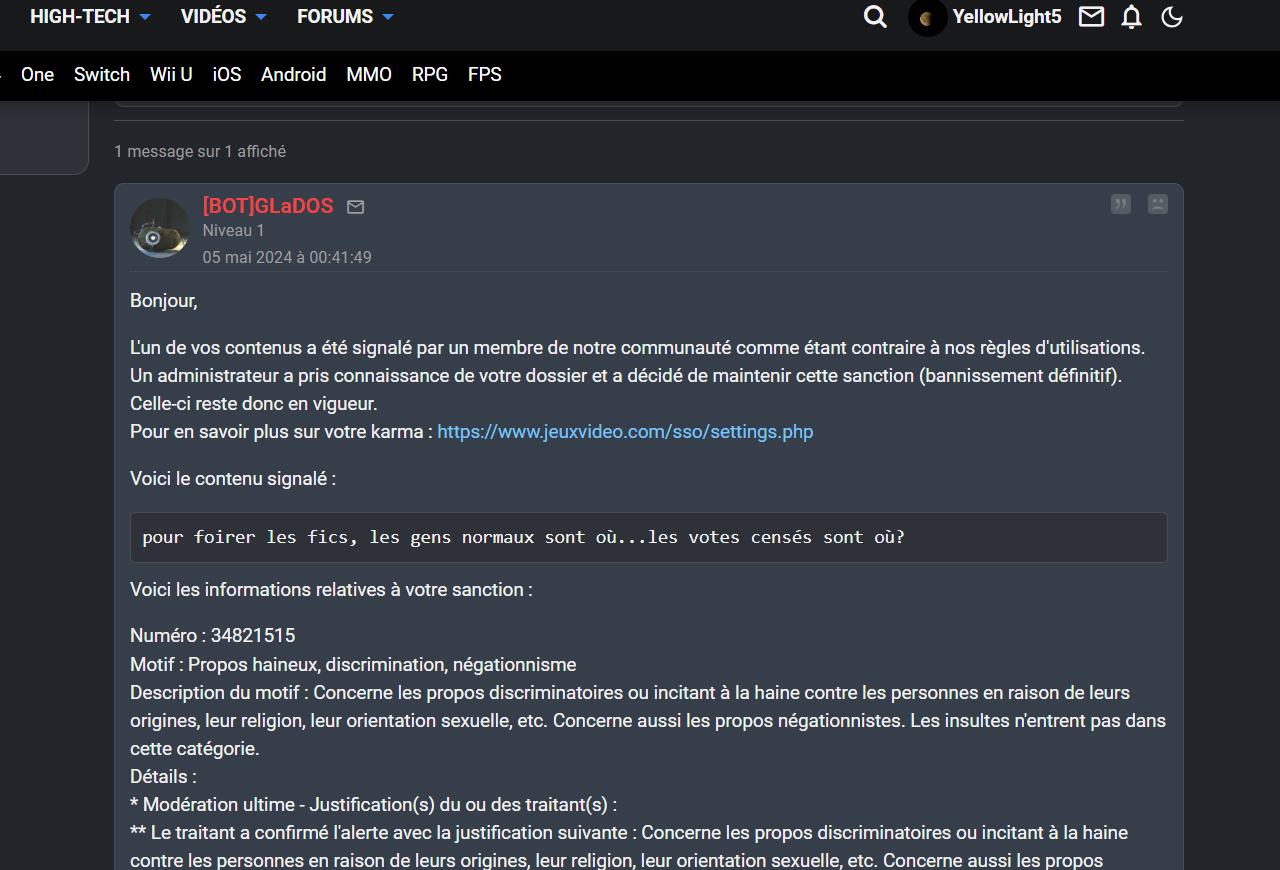The width and height of the screenshot is (1280, 870).
Task: Select the MMO category tab
Action: pyautogui.click(x=369, y=75)
